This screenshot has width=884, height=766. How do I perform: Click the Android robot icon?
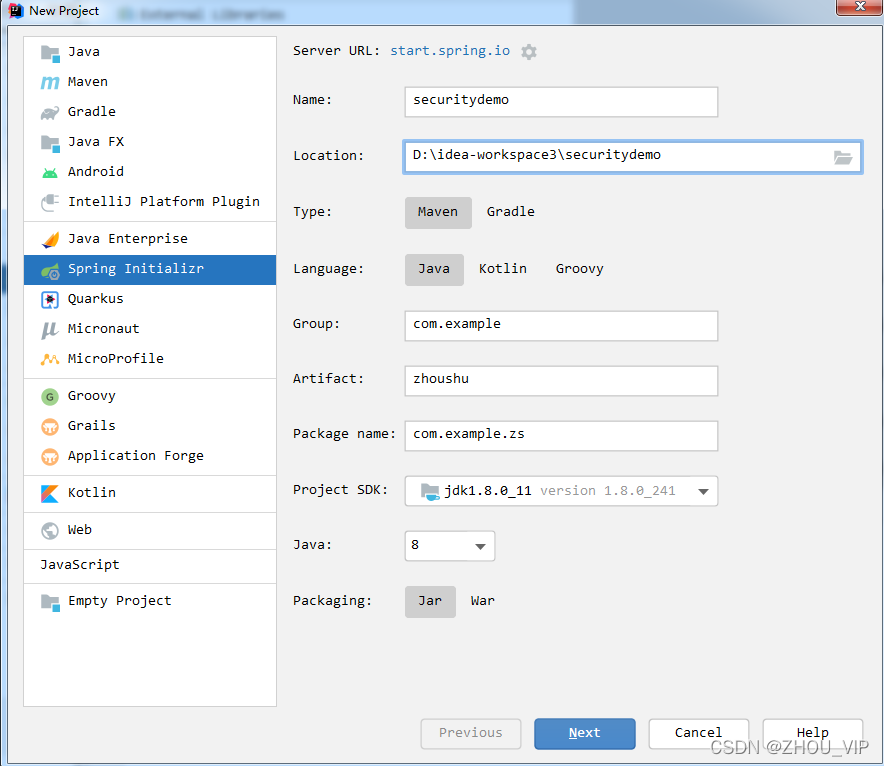tap(50, 172)
